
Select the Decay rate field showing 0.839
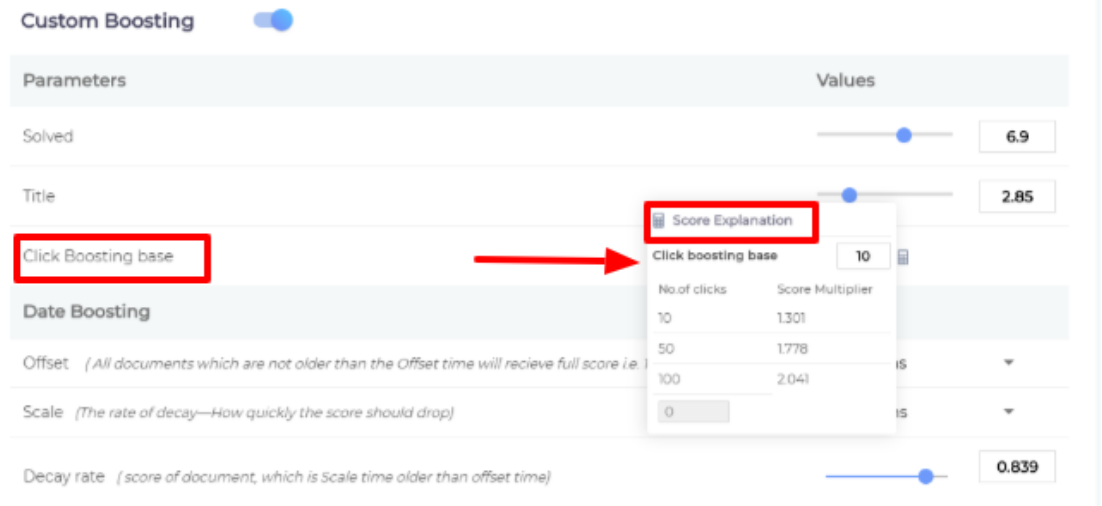(x=1017, y=466)
